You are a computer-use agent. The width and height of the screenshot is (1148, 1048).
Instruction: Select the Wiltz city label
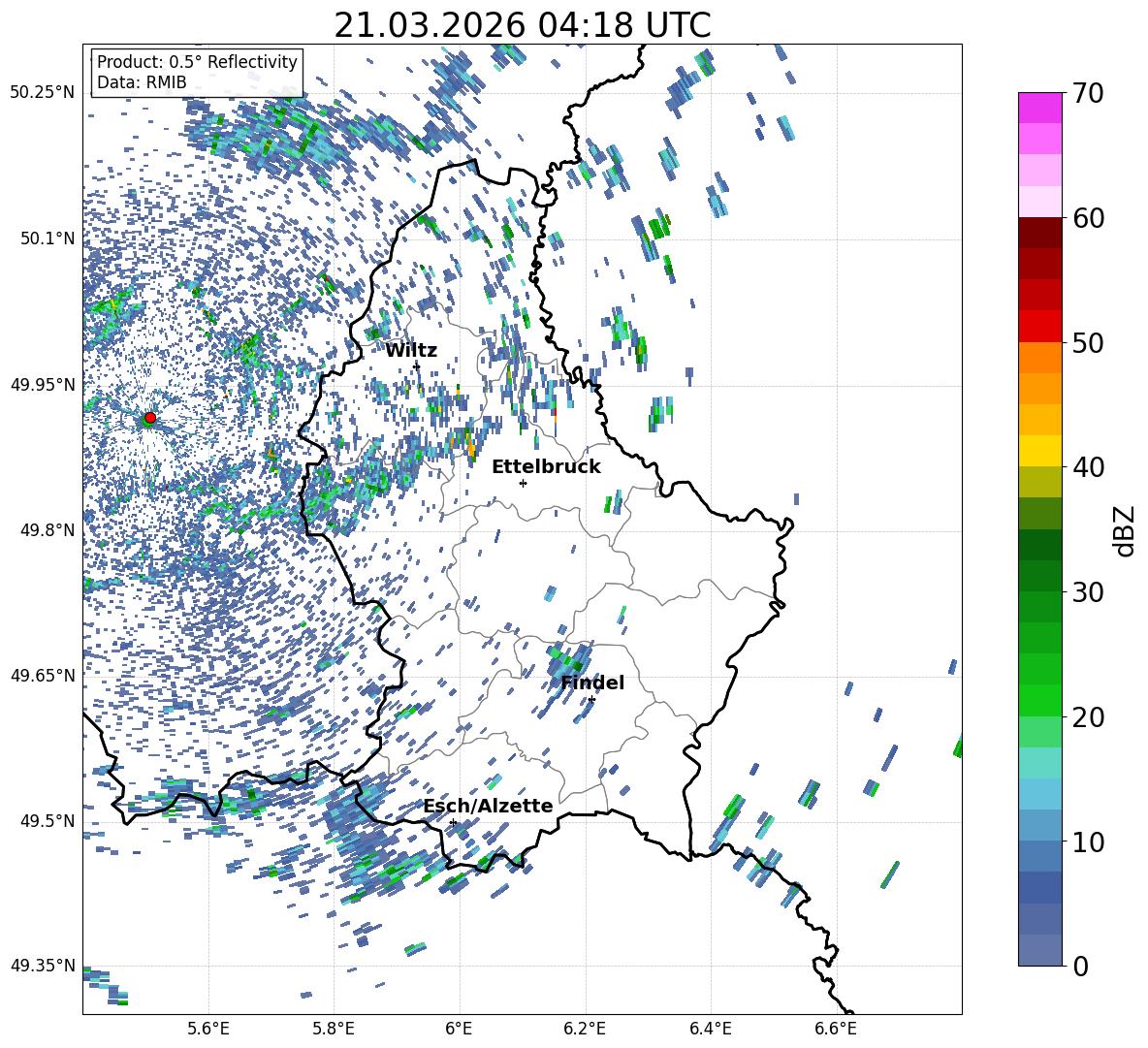pyautogui.click(x=411, y=350)
